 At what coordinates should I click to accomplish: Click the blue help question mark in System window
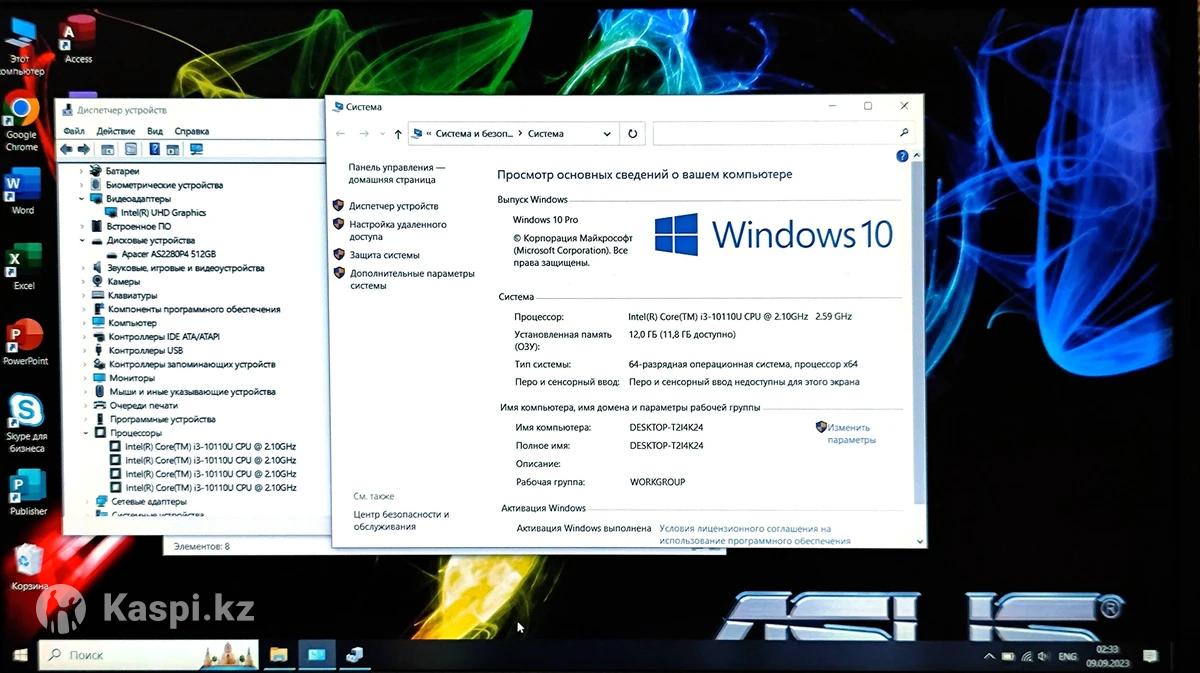[x=902, y=156]
